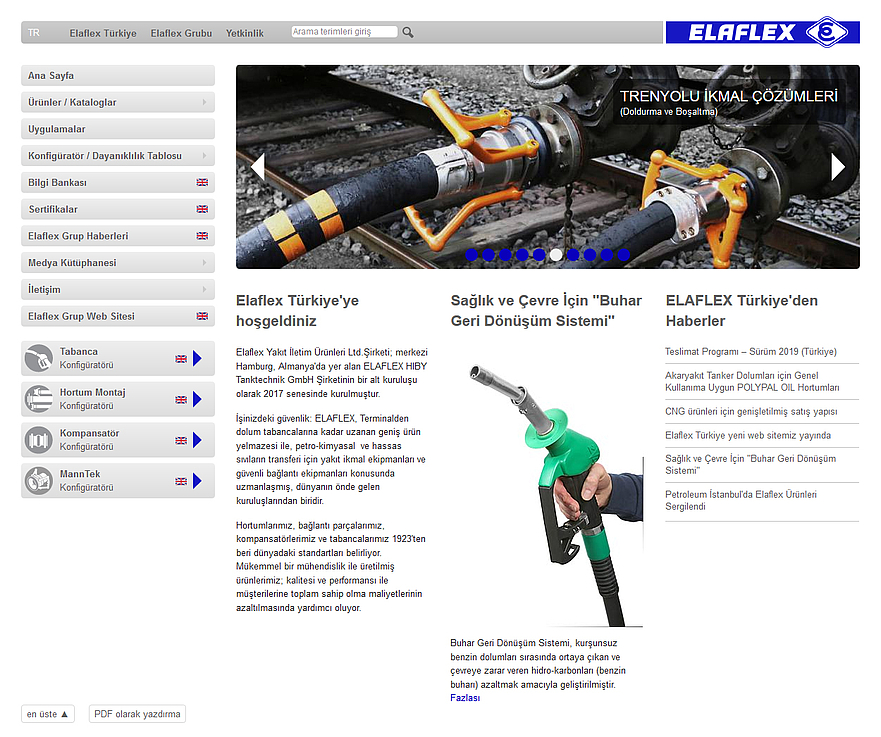
Task: Expand the Ürünler / Kataloglar submenu arrow
Action: [205, 102]
